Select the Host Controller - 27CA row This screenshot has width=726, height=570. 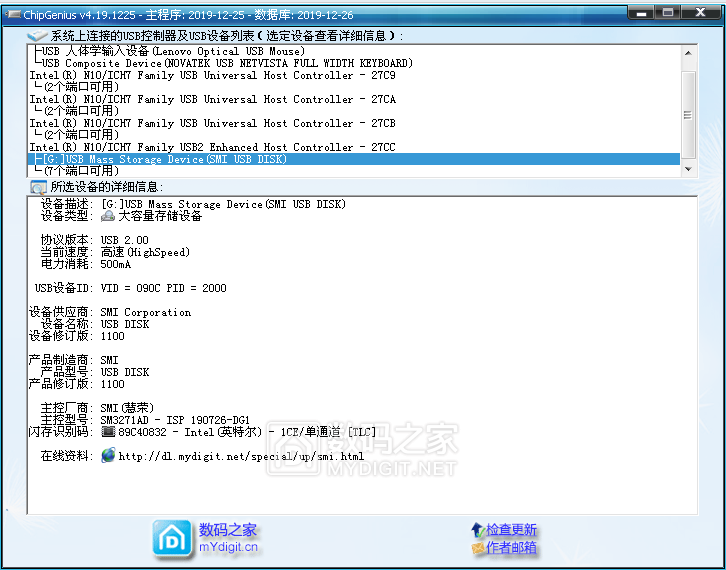(x=213, y=100)
